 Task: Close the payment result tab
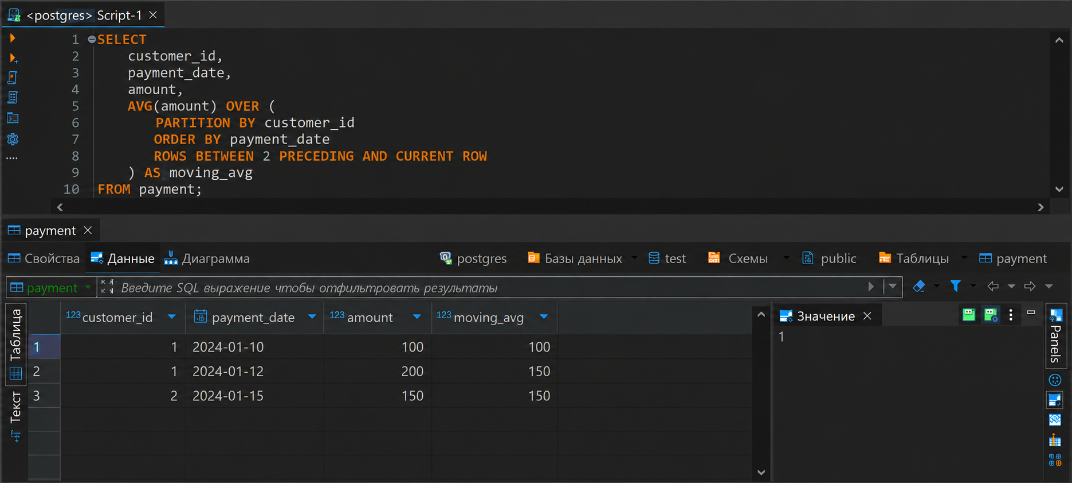click(87, 231)
